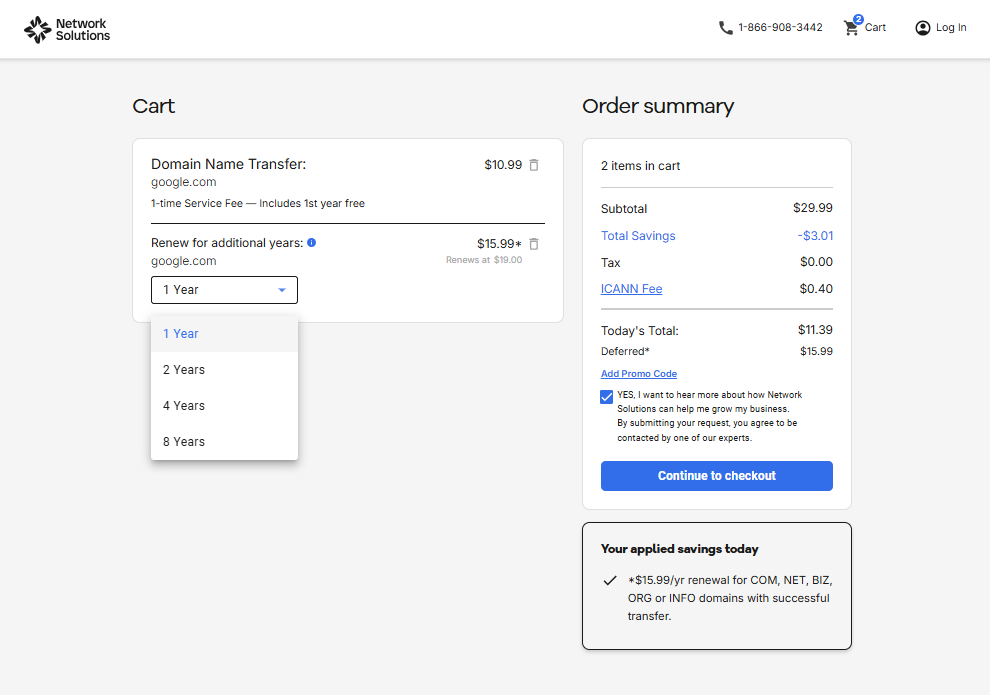The height and width of the screenshot is (695, 990).
Task: Remove the renewal item using its trash icon
Action: pos(534,243)
